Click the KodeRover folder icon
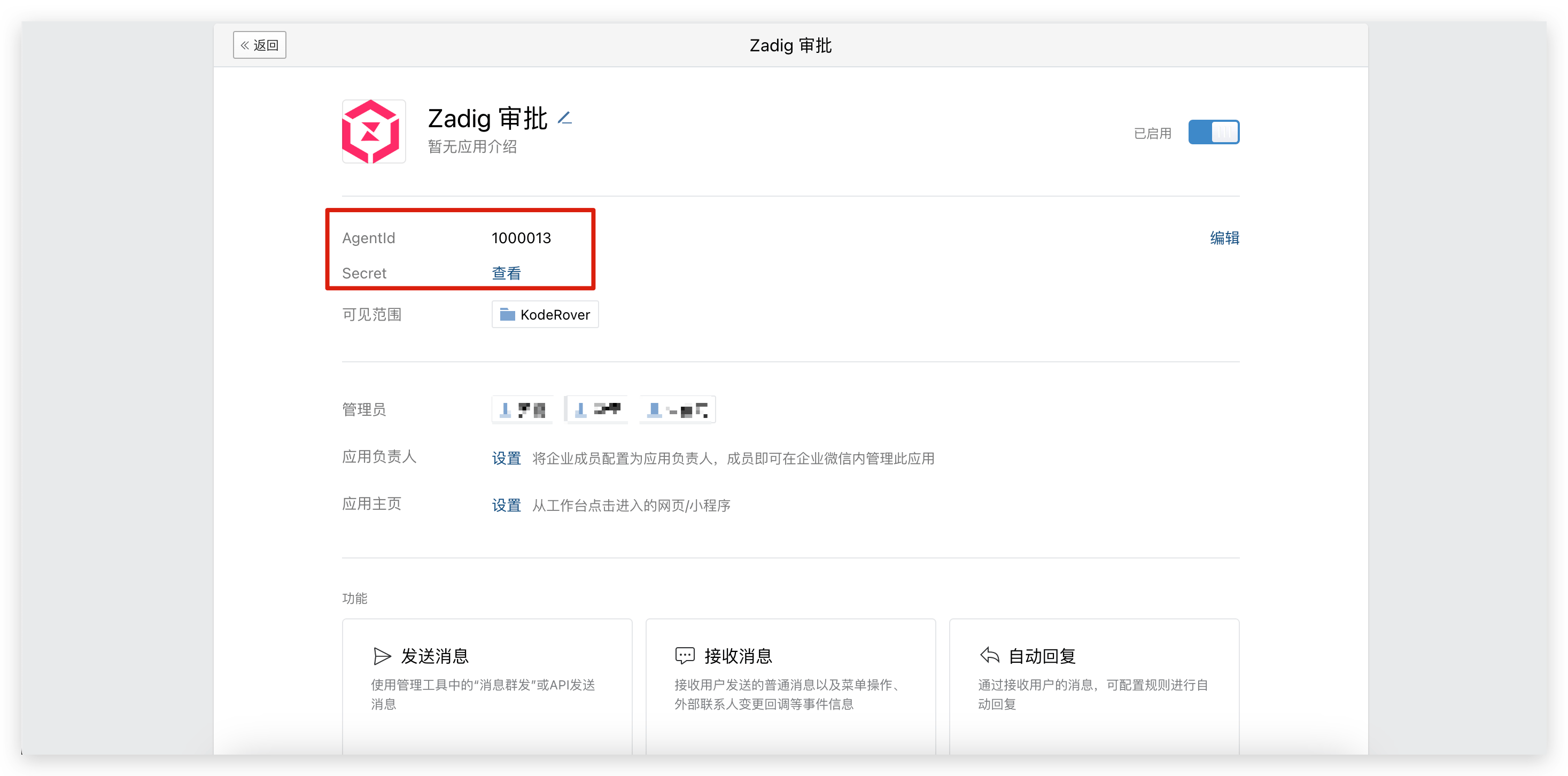The image size is (1568, 776). coord(507,315)
